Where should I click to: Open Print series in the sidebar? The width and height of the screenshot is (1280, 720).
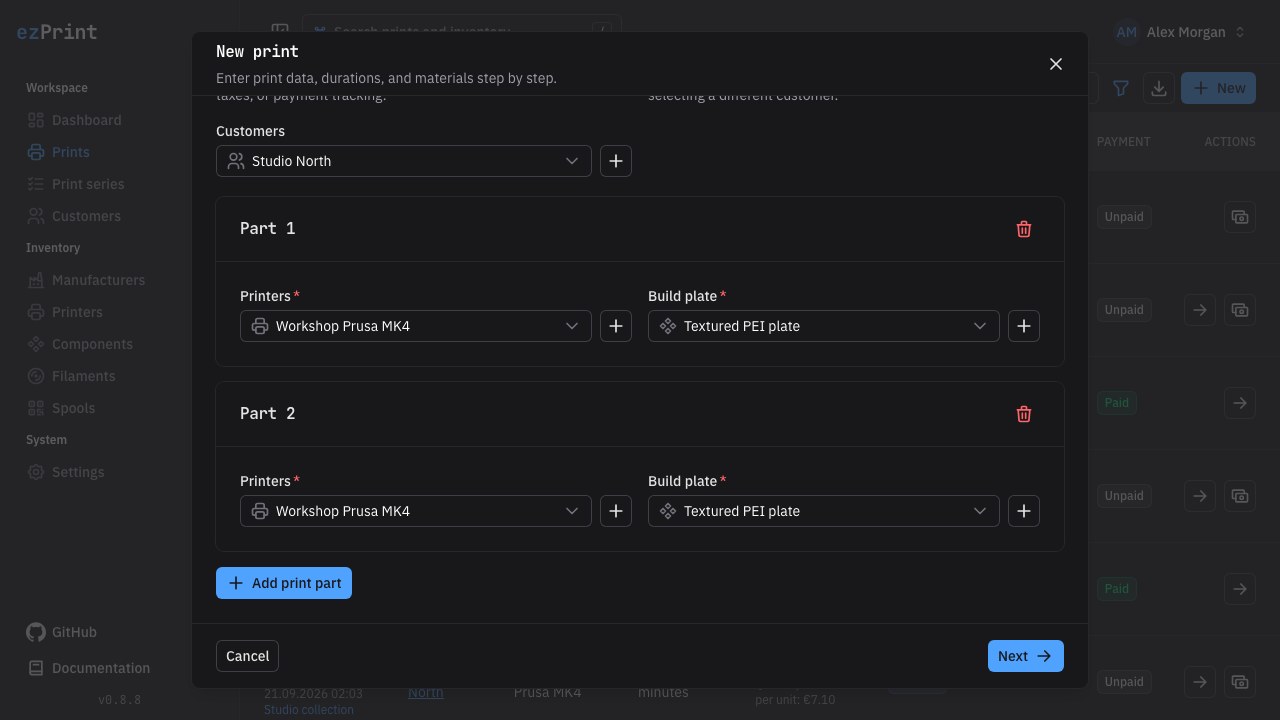click(76, 184)
